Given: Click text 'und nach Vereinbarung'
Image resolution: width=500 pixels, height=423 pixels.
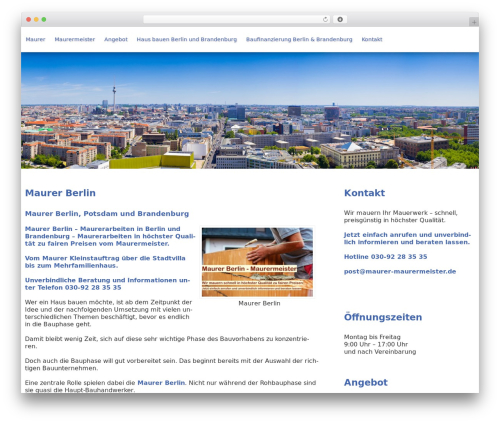Looking at the screenshot, I should [x=380, y=352].
